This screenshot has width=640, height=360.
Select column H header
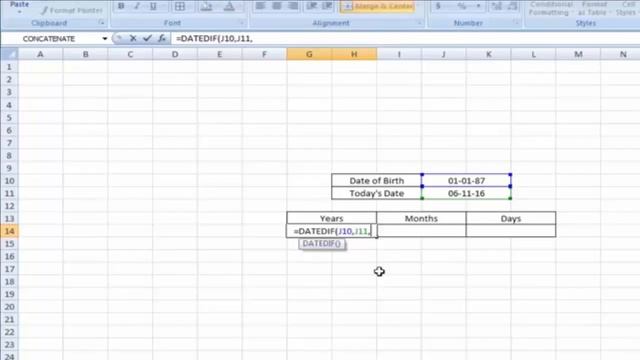point(354,54)
